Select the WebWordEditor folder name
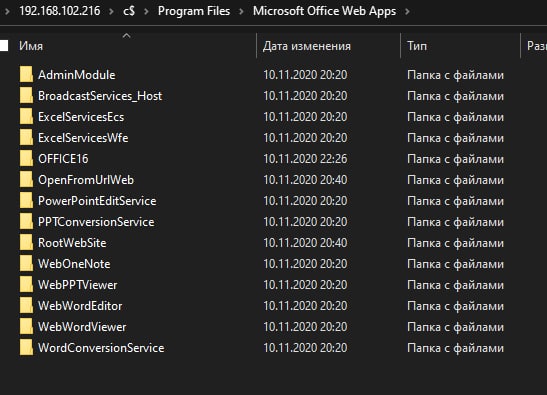 point(80,306)
